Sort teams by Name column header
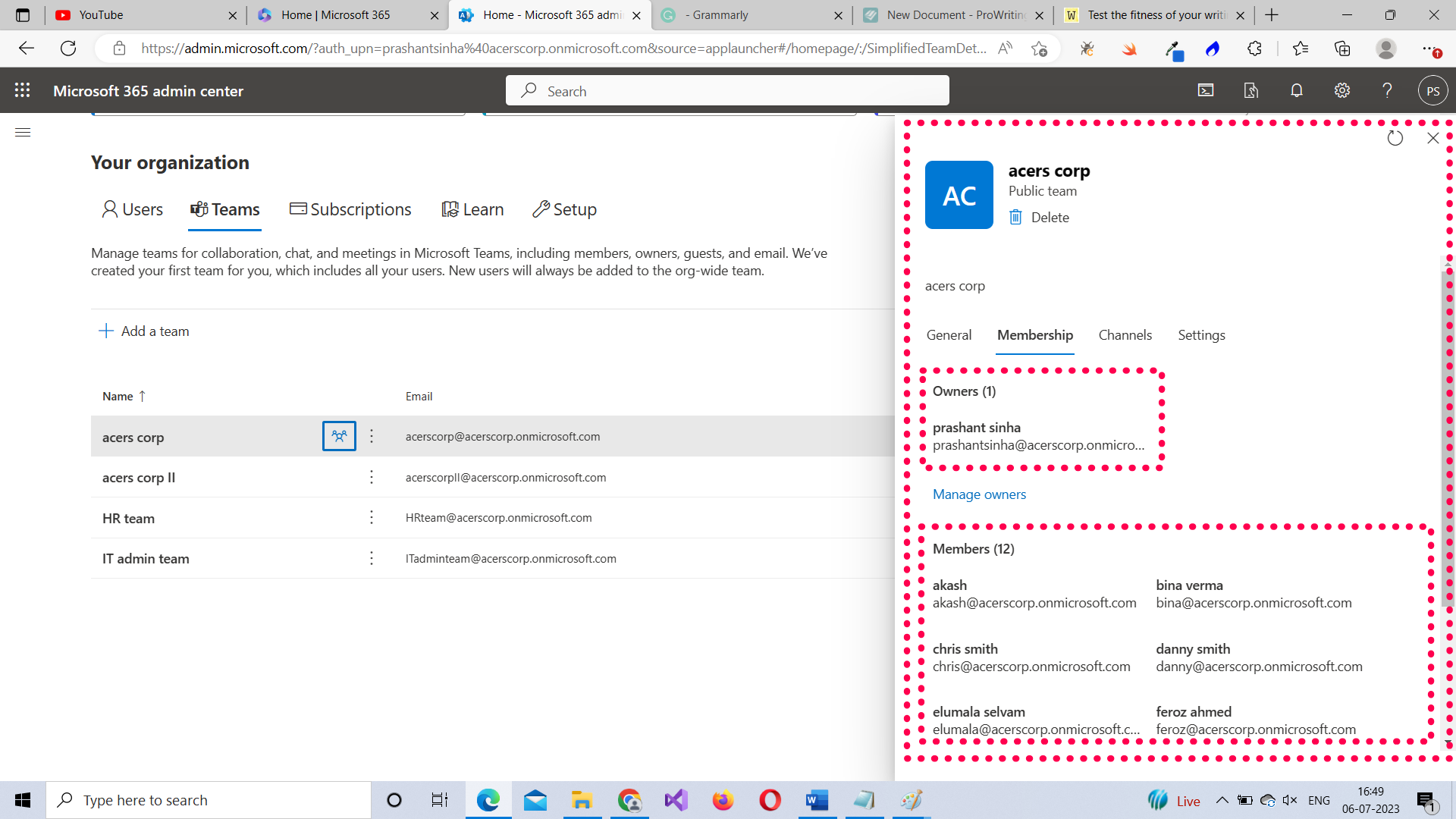The image size is (1456, 819). coord(118,396)
